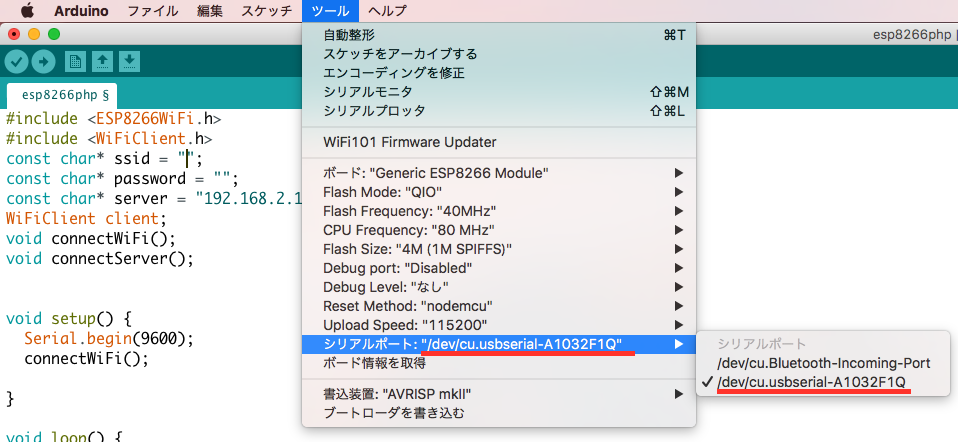Expand the 書込装置 AVRISP mkII submenu
The height and width of the screenshot is (442, 958).
(x=499, y=394)
